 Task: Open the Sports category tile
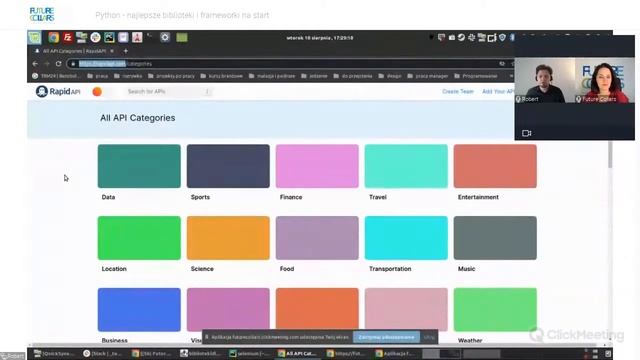228,166
